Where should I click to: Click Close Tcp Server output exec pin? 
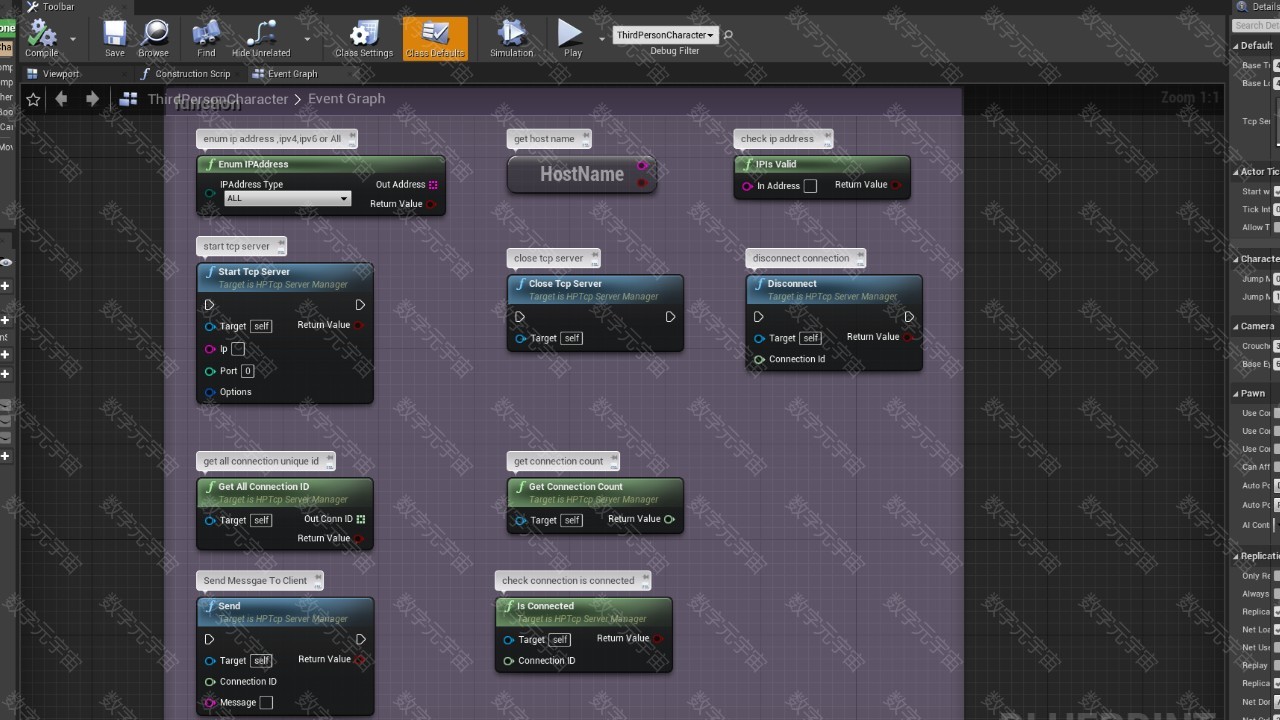670,317
